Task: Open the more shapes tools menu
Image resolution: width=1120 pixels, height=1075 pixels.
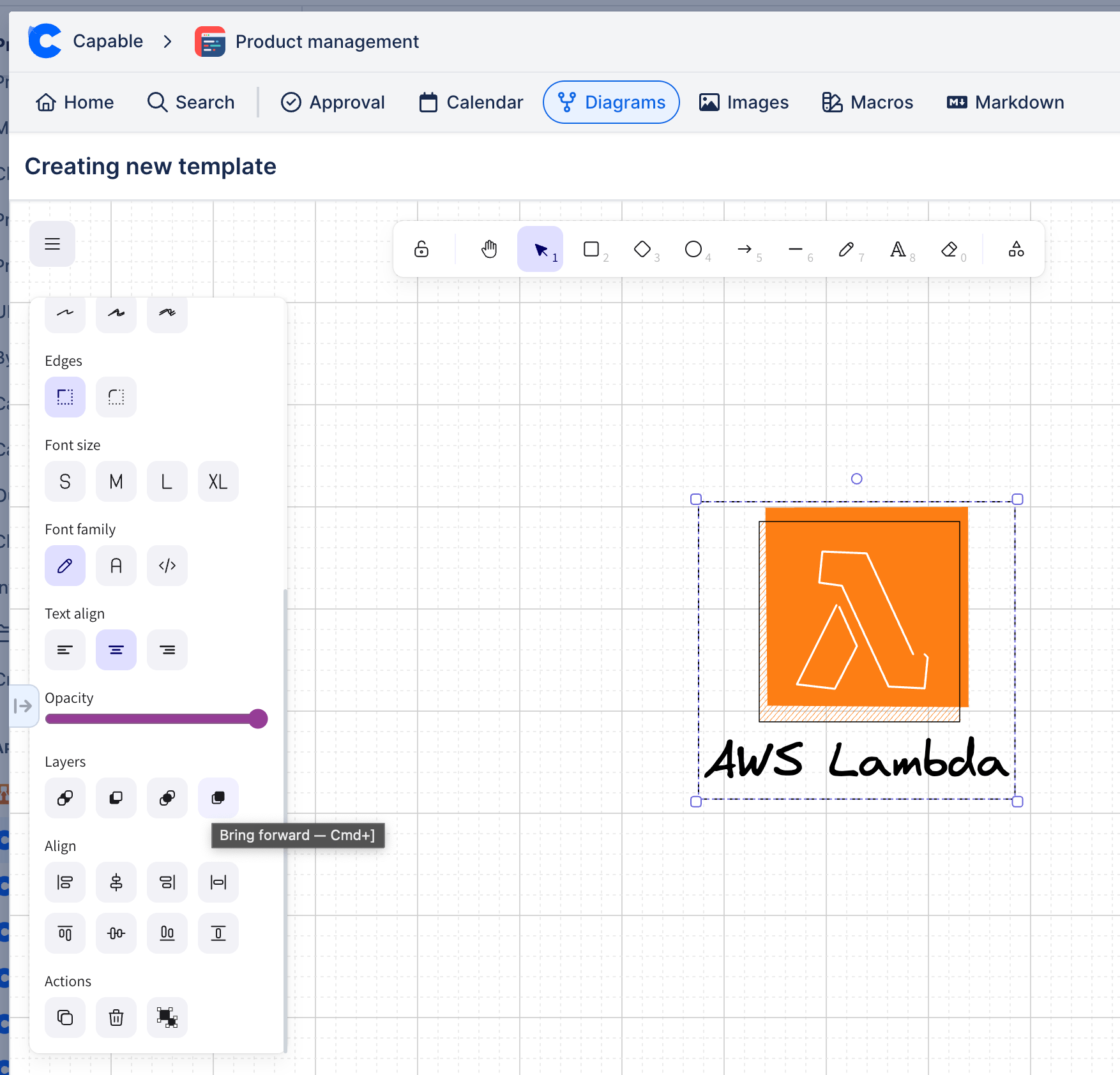Action: tap(1016, 249)
